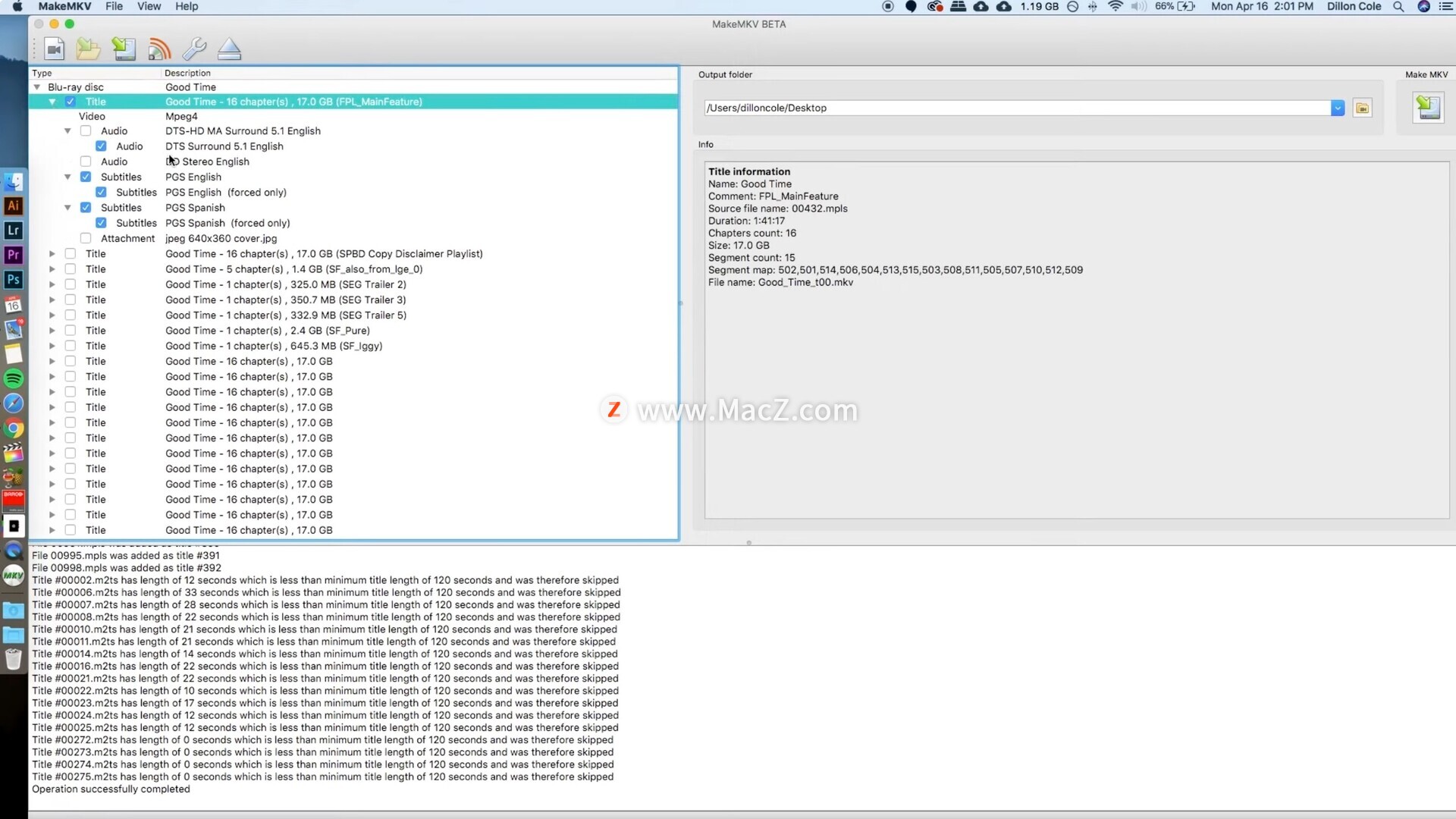1456x819 pixels.
Task: Select the SEG Trailer 2 title row
Action: tap(285, 284)
